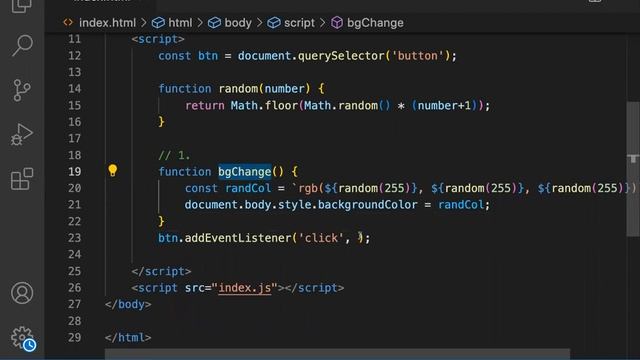Open the Extensions view
The image size is (640, 360).
(x=22, y=179)
